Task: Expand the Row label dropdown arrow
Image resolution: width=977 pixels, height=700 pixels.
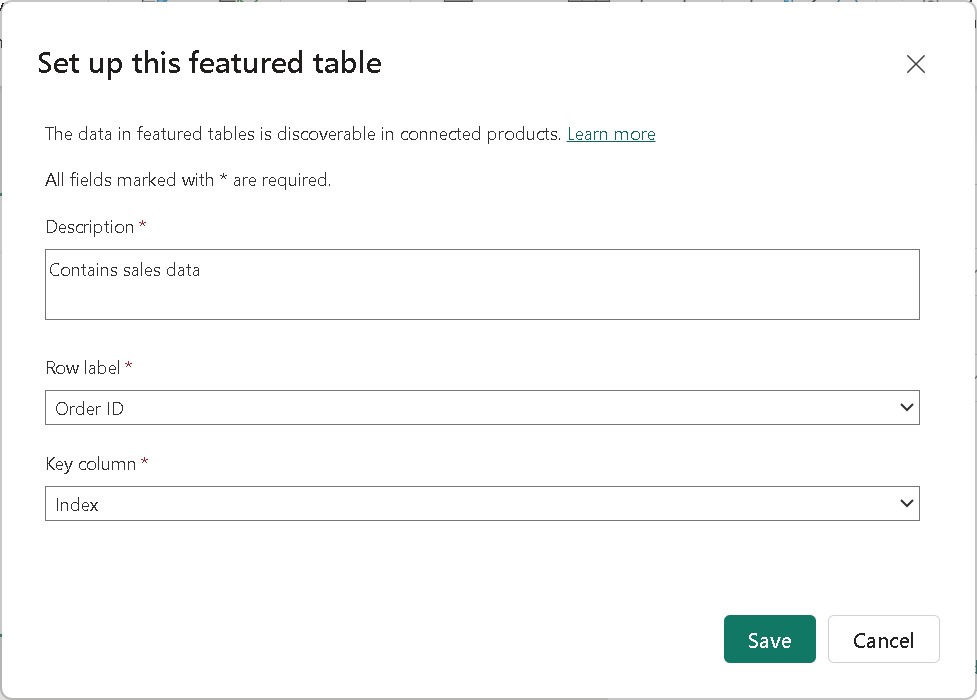Action: coord(906,408)
